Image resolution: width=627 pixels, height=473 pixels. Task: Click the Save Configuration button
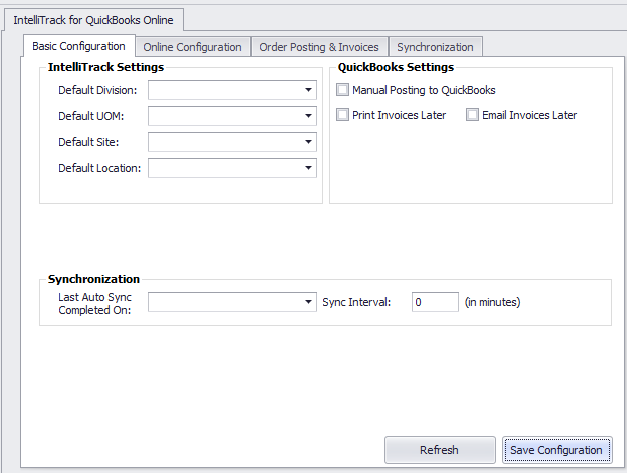pyautogui.click(x=557, y=450)
